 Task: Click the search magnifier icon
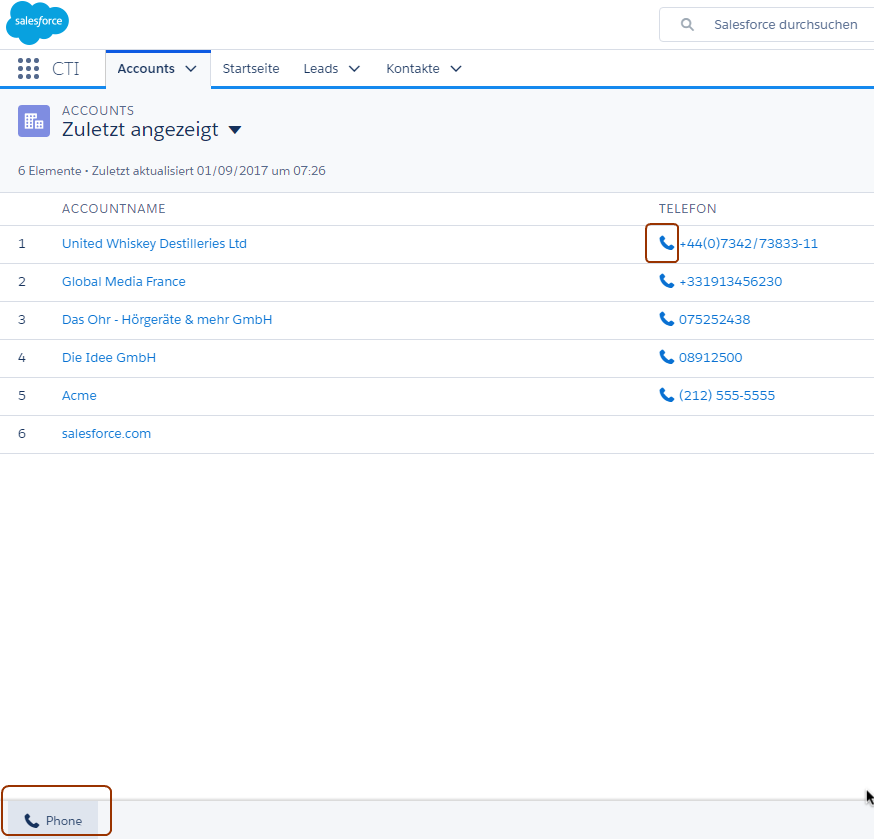pos(687,25)
